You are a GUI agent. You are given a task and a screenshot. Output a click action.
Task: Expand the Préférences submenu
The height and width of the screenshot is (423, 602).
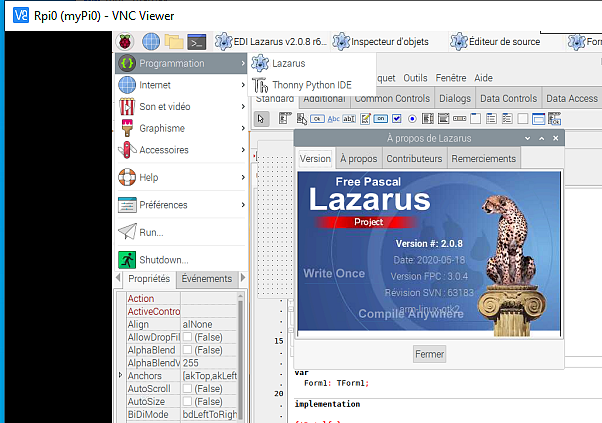click(x=181, y=205)
